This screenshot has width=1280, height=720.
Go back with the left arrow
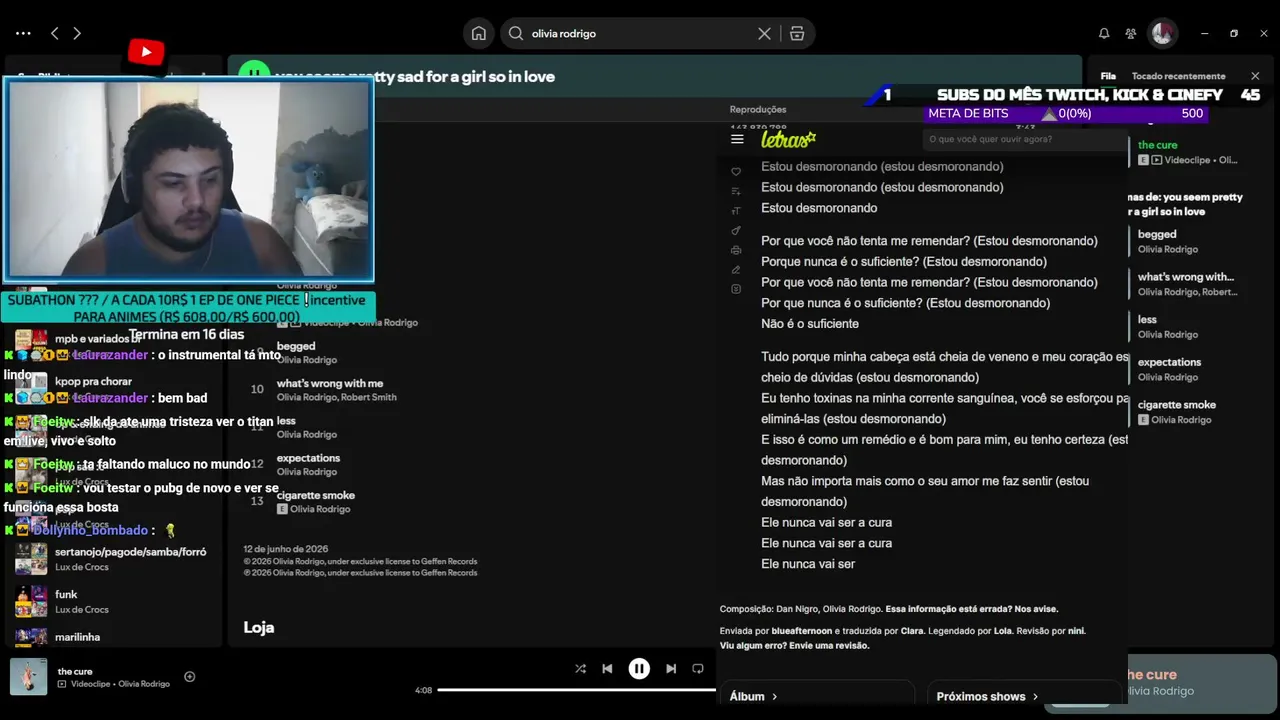coord(55,33)
